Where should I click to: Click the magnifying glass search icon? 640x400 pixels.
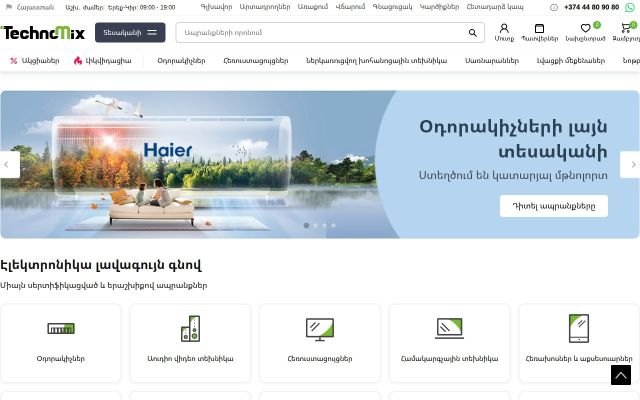click(473, 33)
